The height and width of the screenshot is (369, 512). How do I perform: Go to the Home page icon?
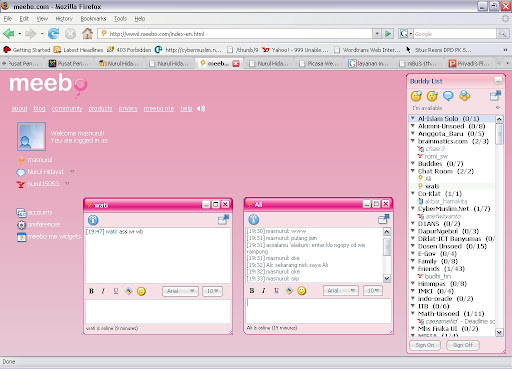pyautogui.click(x=88, y=33)
